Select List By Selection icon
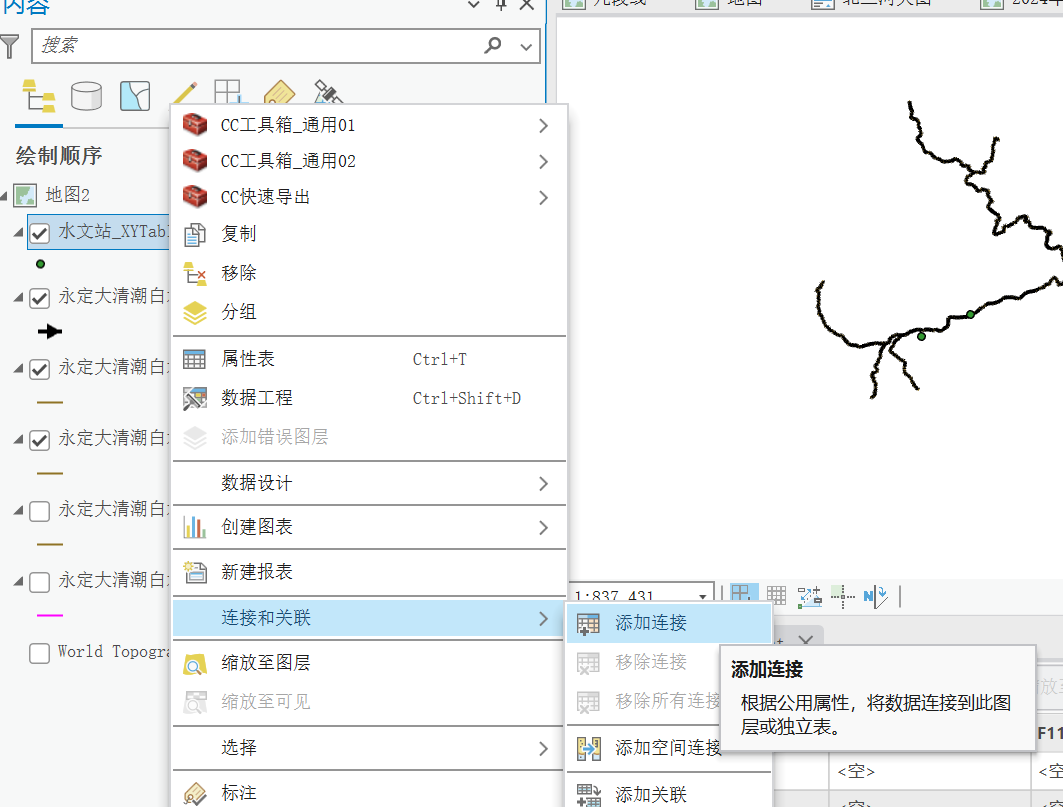Viewport: 1063px width, 807px height. 135,96
